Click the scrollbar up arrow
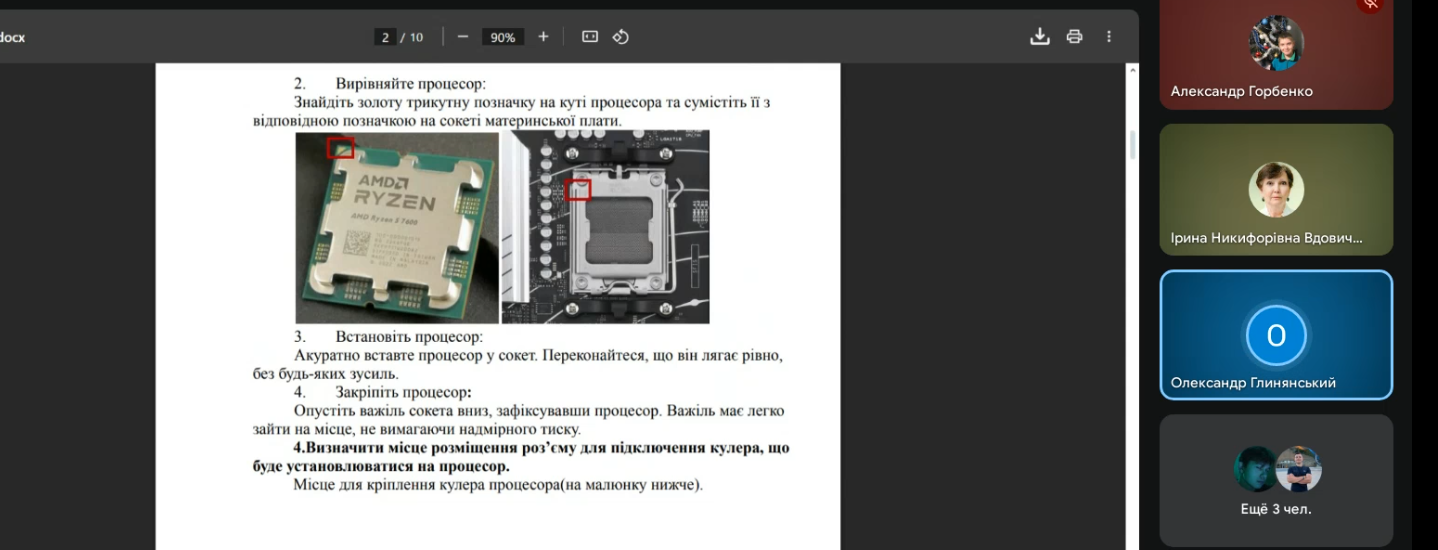 1133,71
